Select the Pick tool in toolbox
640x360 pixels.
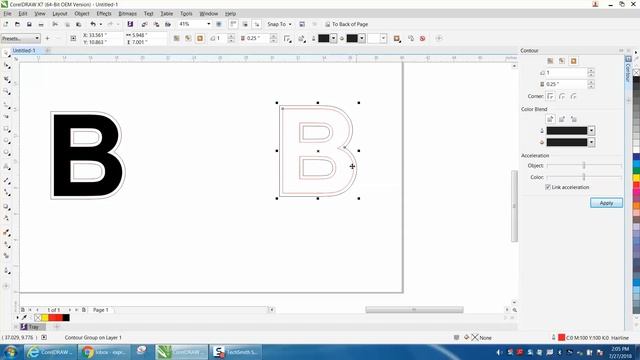tap(6, 53)
